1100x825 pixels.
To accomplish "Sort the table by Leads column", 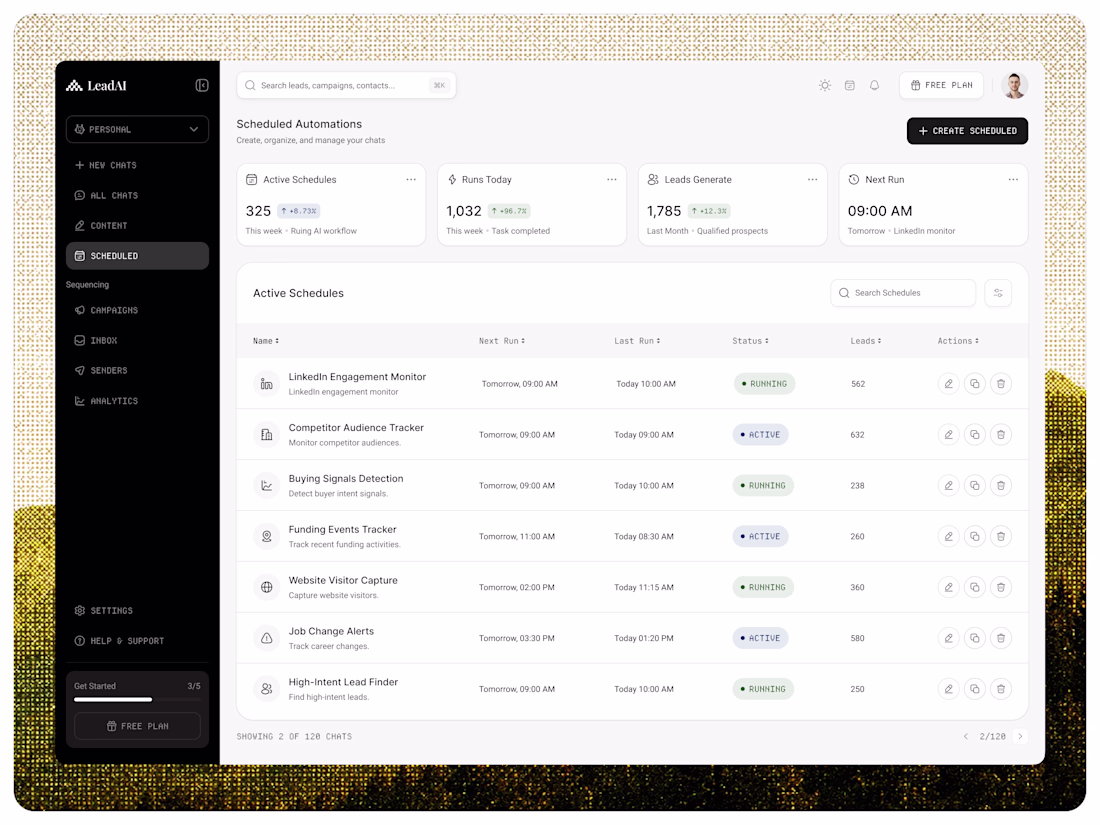I will [x=866, y=341].
